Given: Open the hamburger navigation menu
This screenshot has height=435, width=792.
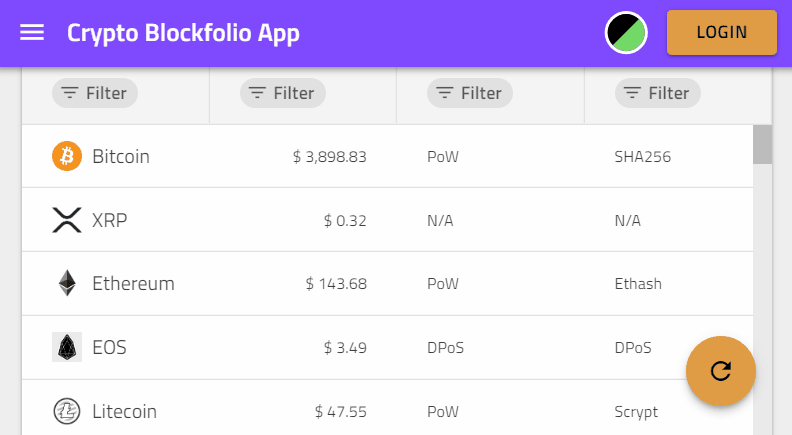Looking at the screenshot, I should pyautogui.click(x=32, y=32).
